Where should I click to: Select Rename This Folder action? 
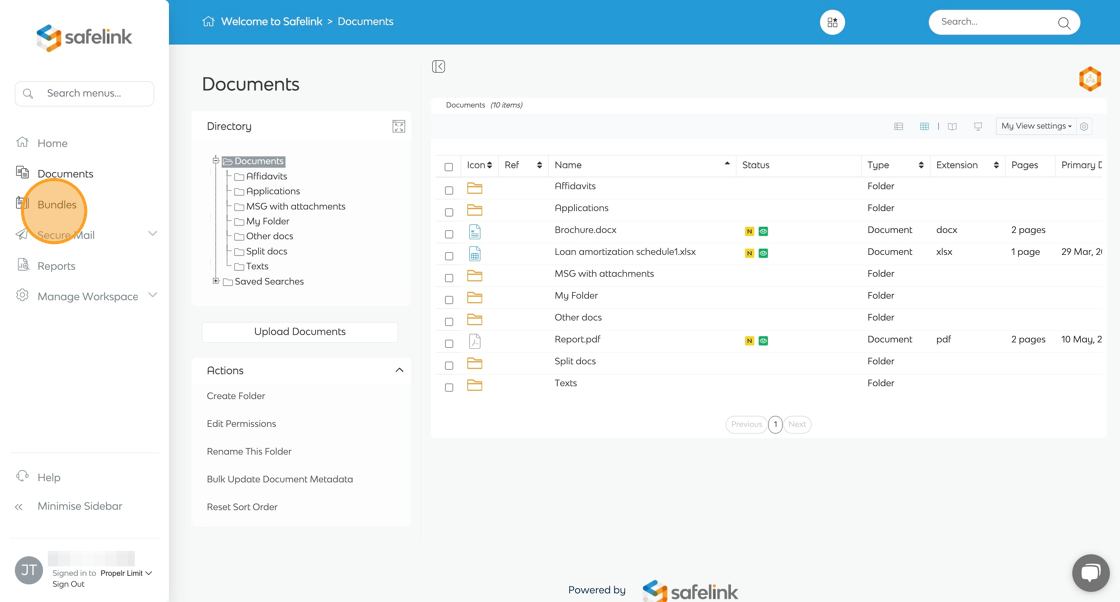coord(249,451)
